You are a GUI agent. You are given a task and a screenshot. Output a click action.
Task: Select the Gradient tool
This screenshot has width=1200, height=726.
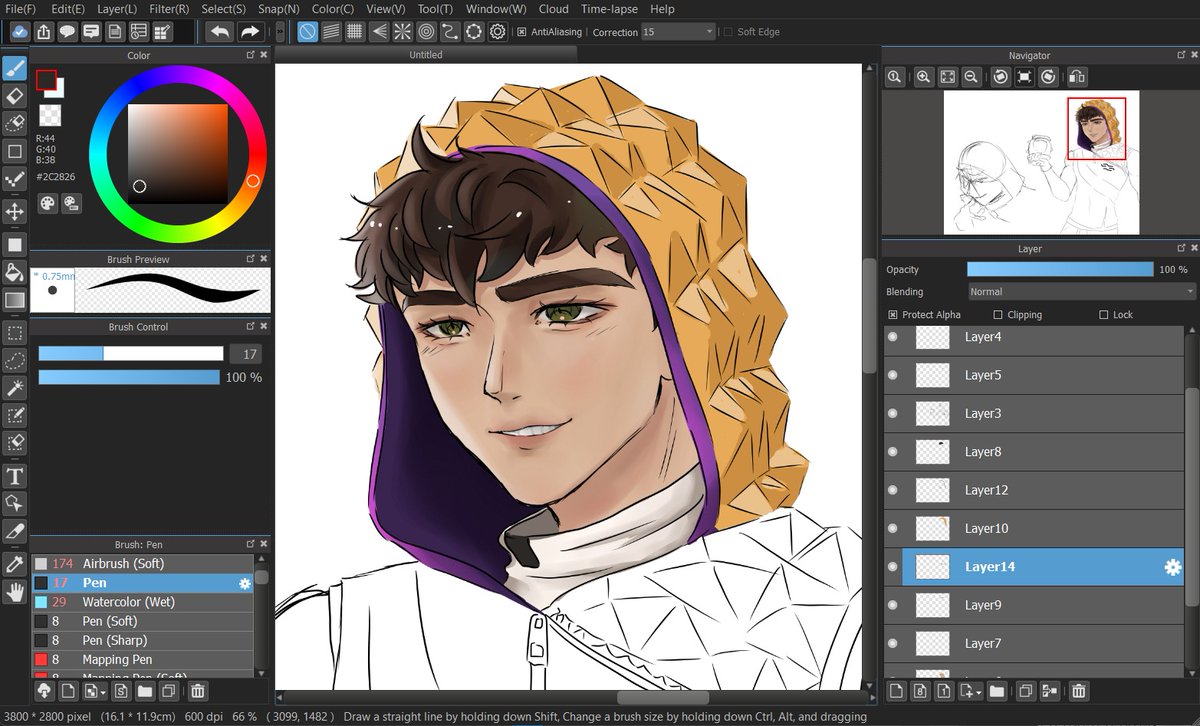pyautogui.click(x=14, y=299)
